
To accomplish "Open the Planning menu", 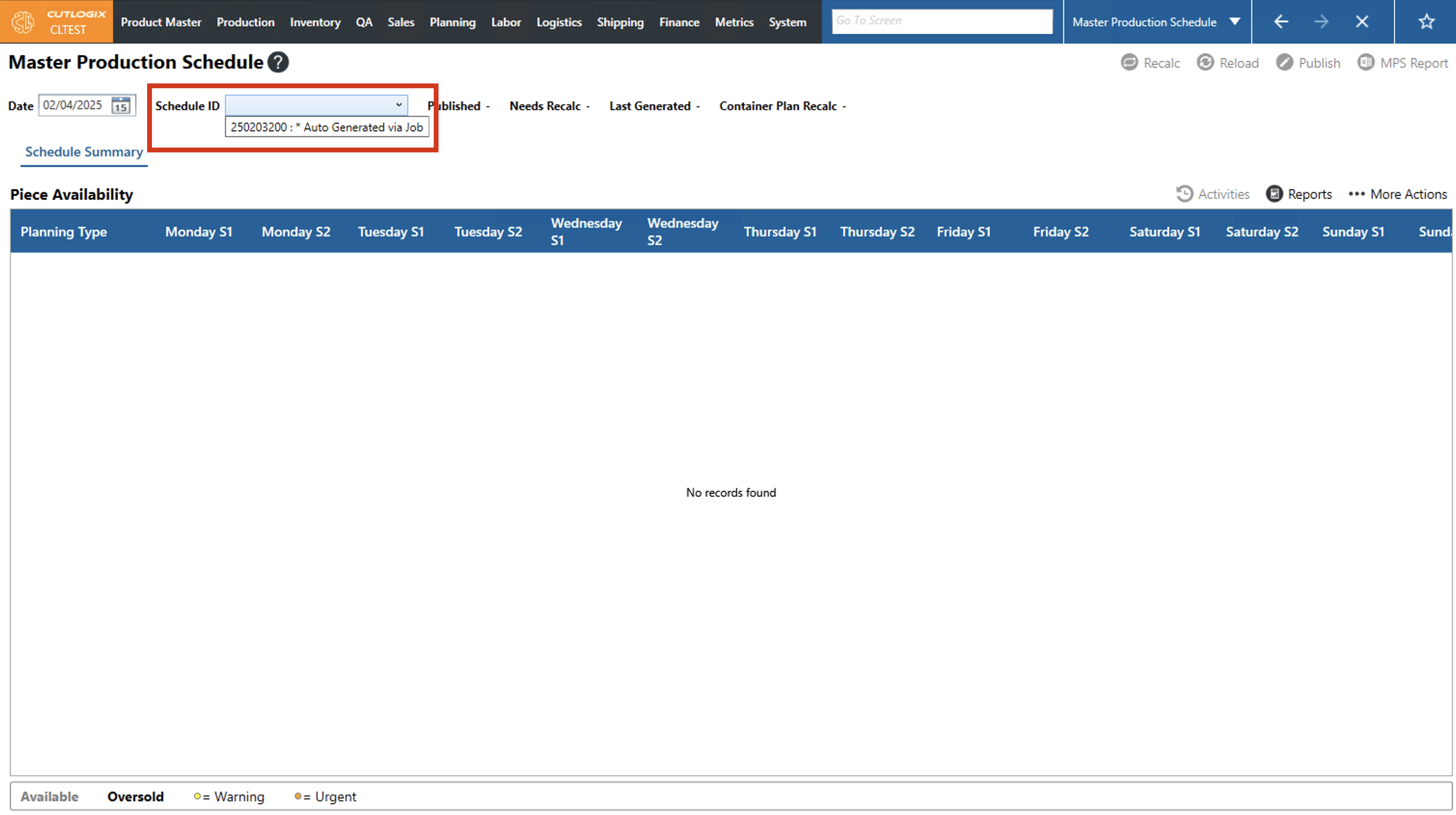I will 452,22.
